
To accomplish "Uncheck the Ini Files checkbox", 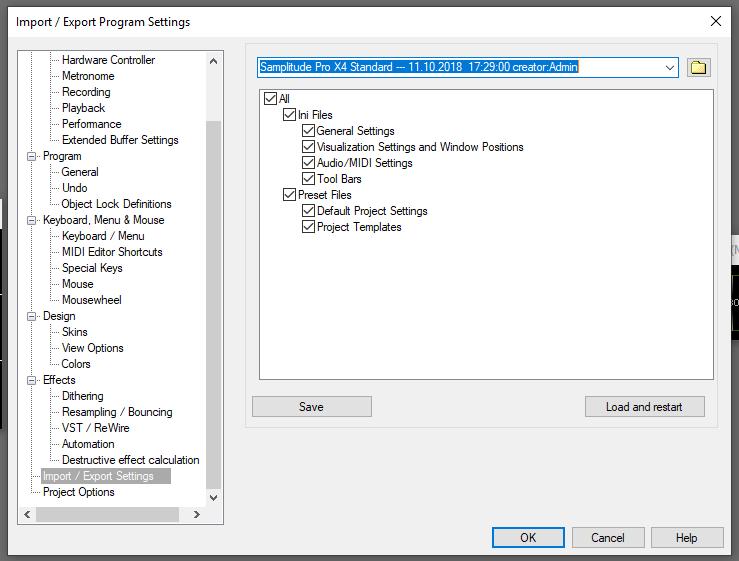I will click(289, 115).
